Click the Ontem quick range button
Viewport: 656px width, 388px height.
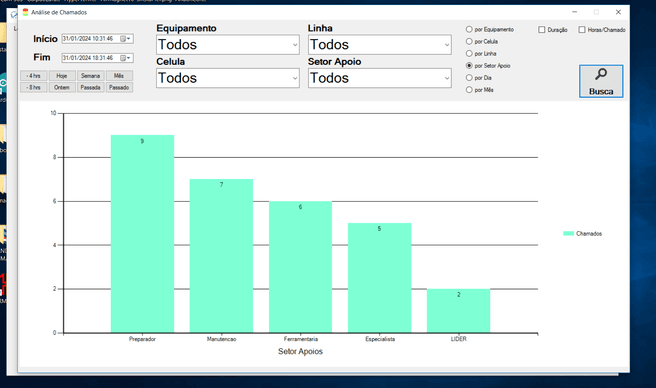62,87
